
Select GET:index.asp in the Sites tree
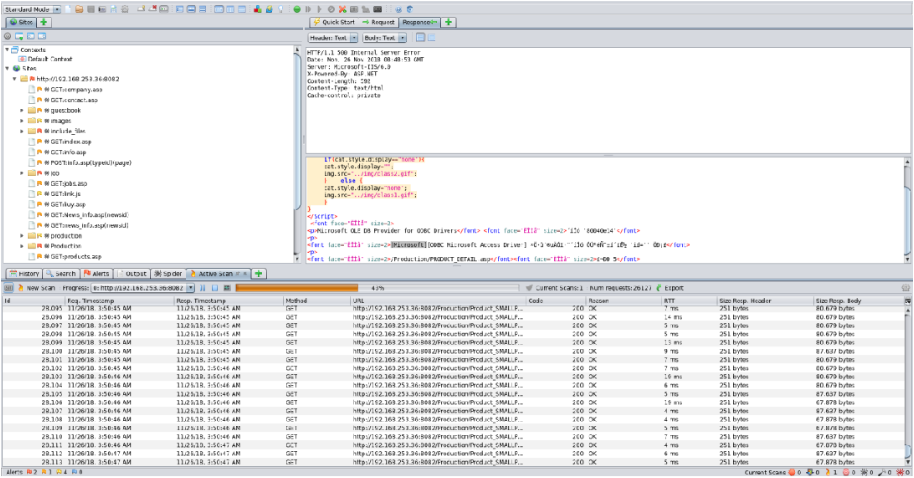[67, 141]
